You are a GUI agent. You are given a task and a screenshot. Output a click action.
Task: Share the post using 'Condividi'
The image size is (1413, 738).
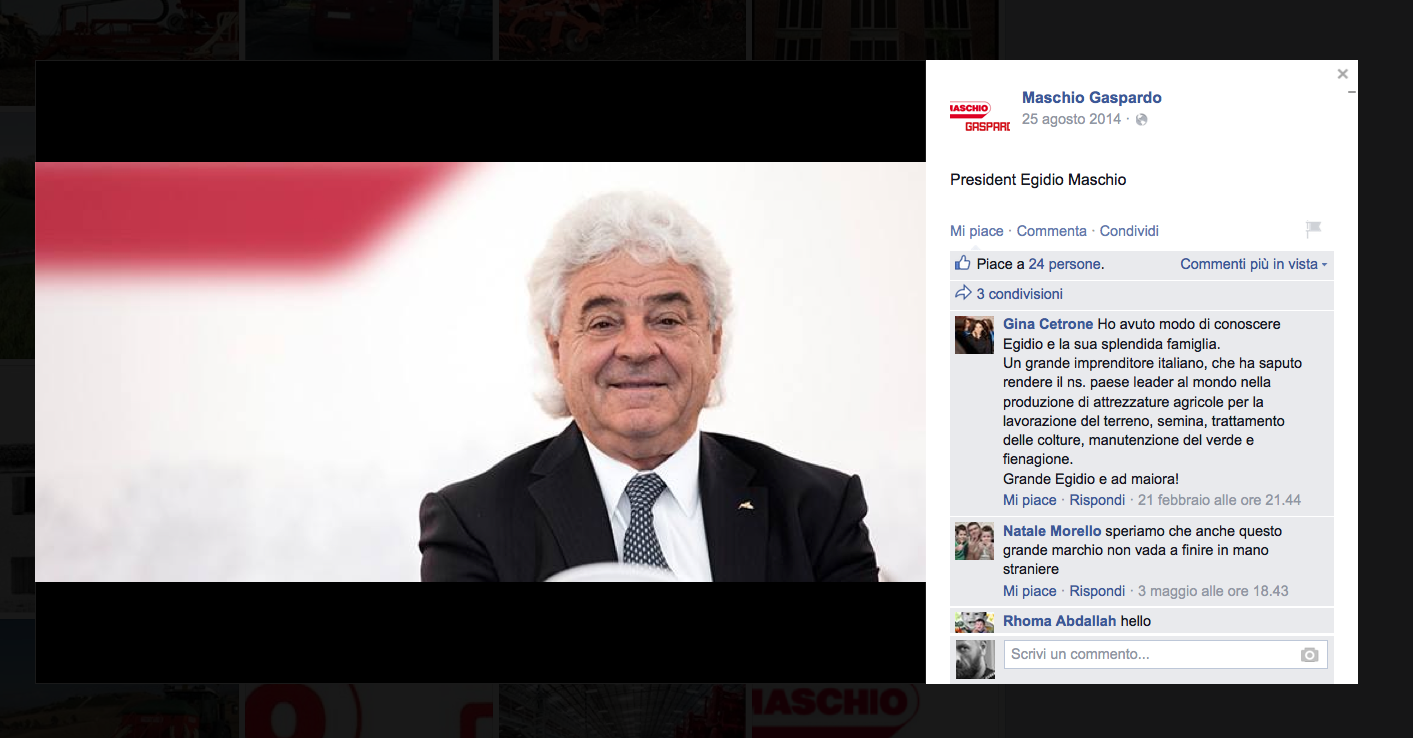click(1128, 230)
